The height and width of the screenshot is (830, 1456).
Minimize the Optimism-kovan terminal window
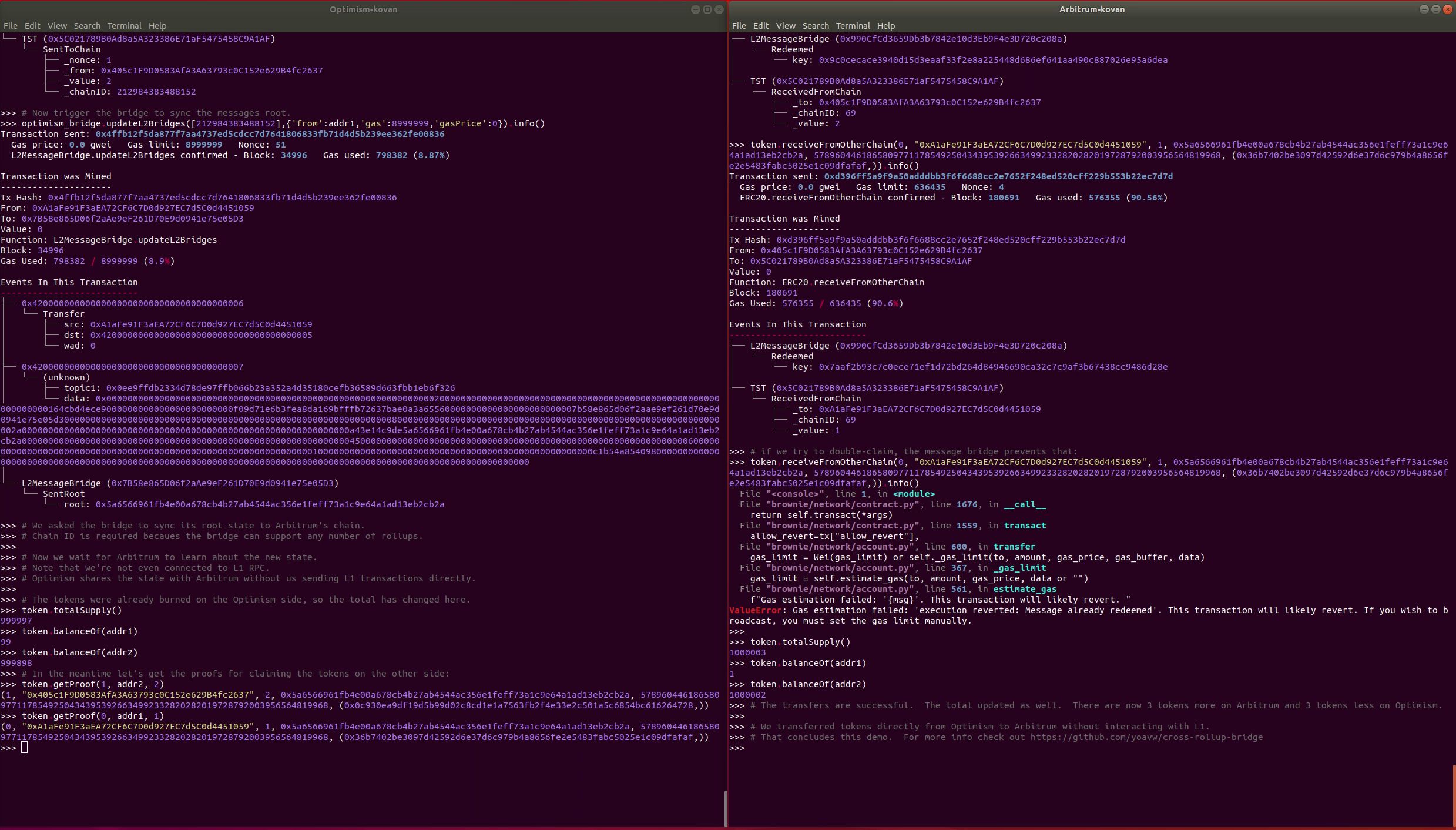pos(696,9)
